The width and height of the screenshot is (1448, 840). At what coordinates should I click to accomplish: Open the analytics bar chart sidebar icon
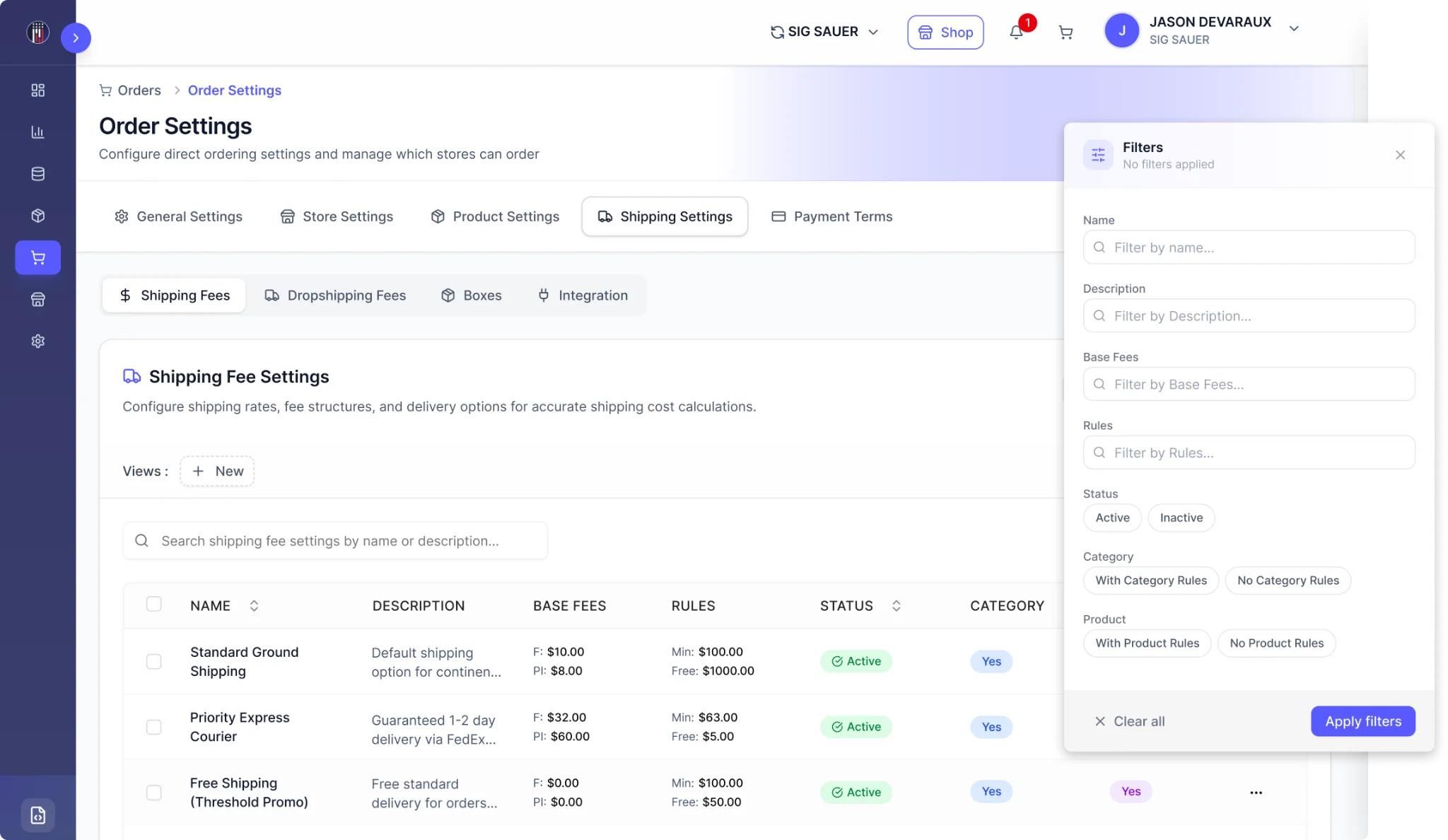pyautogui.click(x=38, y=132)
